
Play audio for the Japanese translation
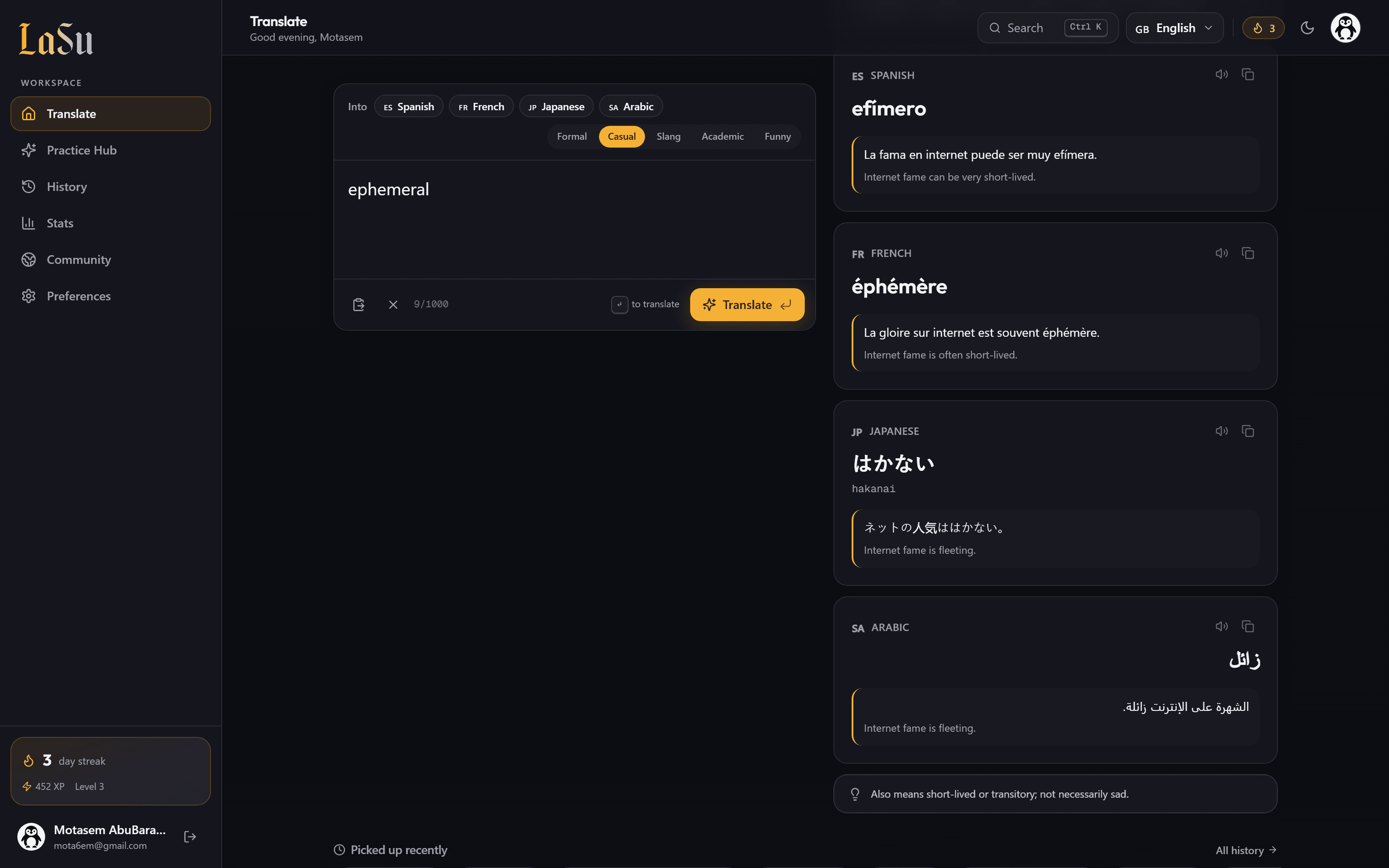coord(1221,431)
